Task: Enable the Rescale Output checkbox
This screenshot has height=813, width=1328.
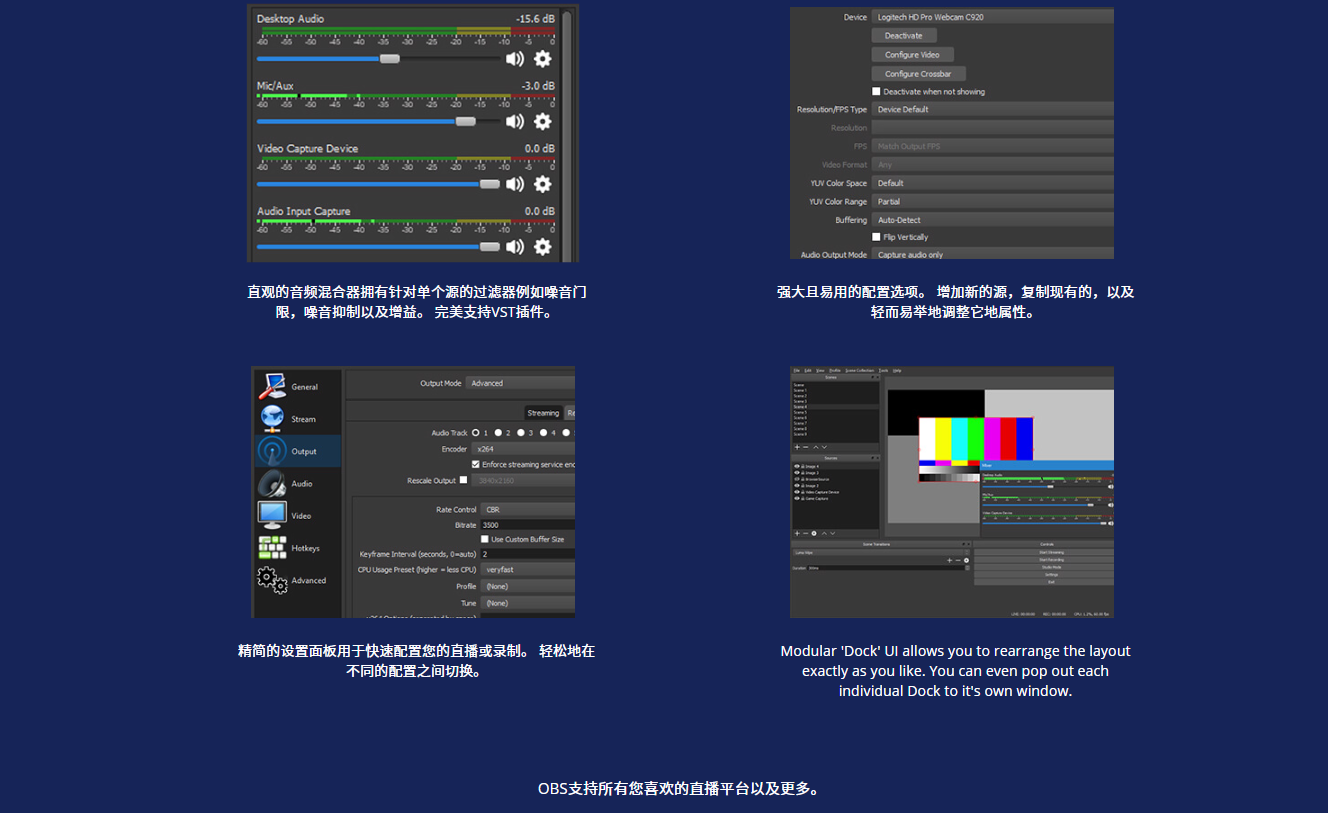Action: (x=463, y=480)
